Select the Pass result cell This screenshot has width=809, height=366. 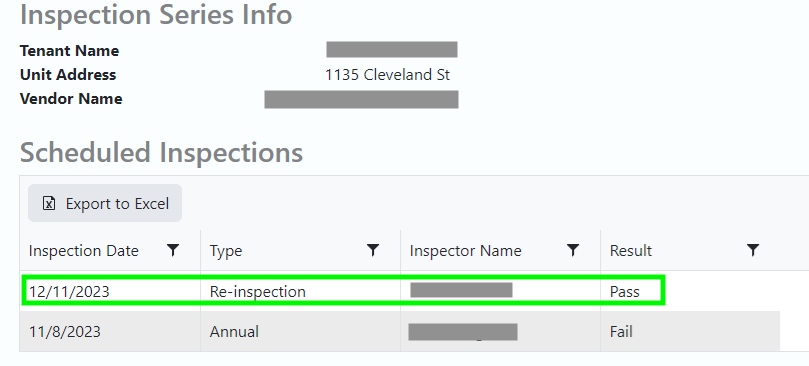[624, 292]
